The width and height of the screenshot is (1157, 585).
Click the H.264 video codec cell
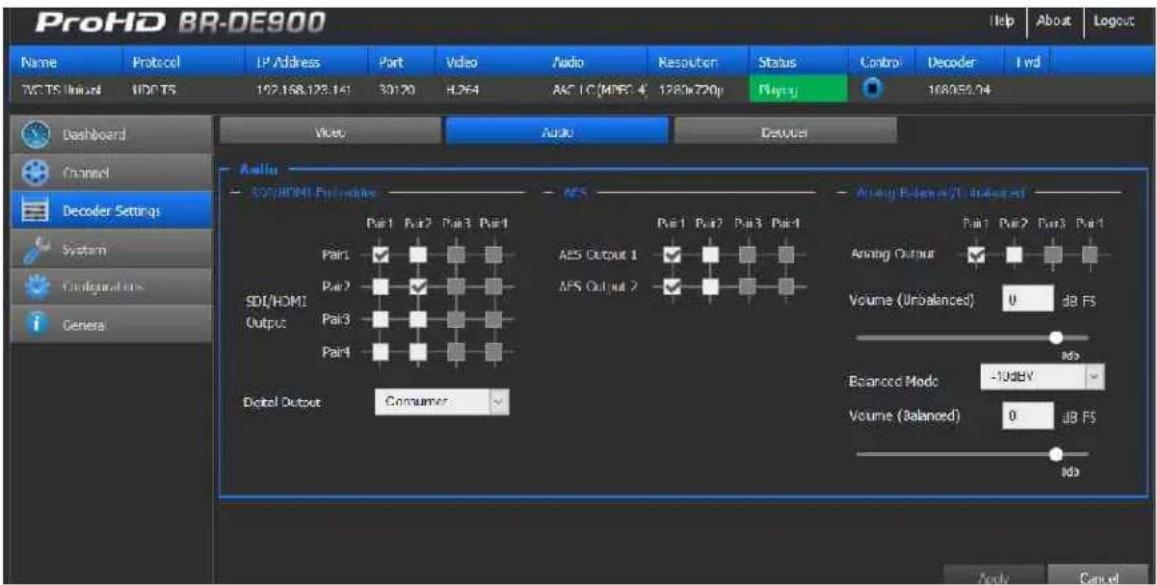(x=463, y=90)
